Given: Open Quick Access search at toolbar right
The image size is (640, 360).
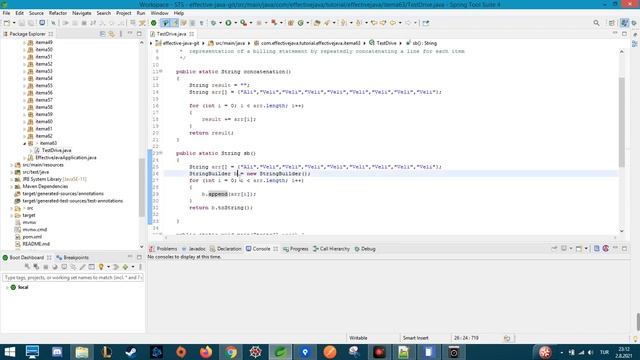Looking at the screenshot, I should pyautogui.click(x=596, y=23).
